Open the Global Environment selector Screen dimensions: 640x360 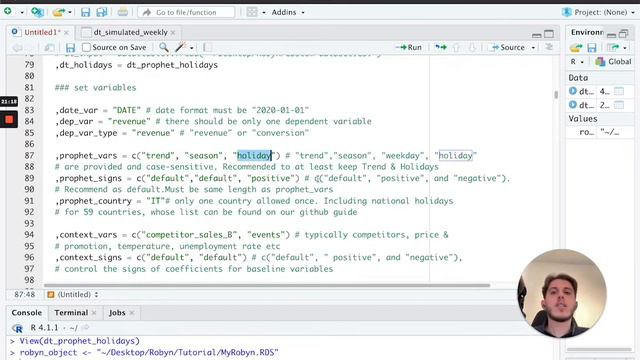pyautogui.click(x=613, y=62)
